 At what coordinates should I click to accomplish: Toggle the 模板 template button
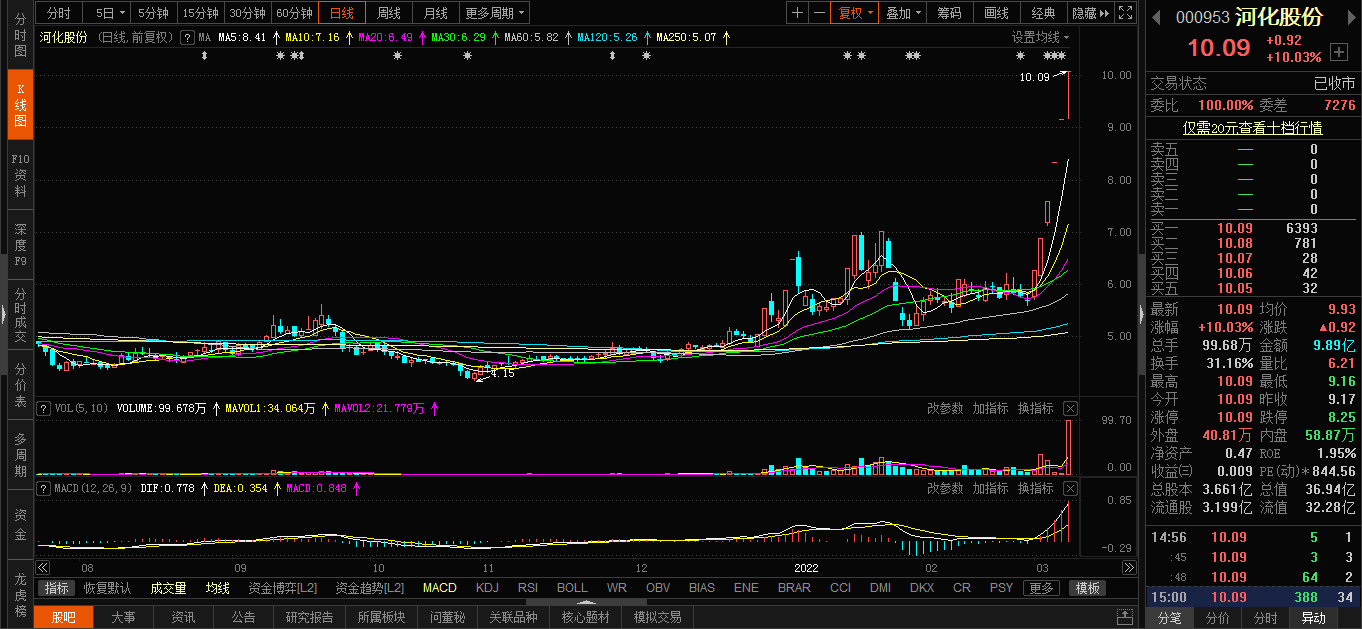coord(1088,588)
